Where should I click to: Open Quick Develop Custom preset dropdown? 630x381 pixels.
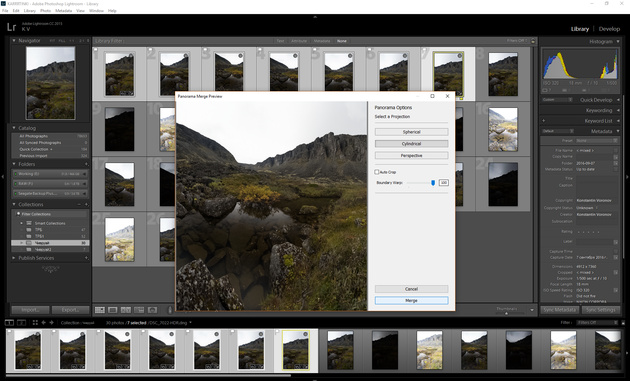(557, 100)
